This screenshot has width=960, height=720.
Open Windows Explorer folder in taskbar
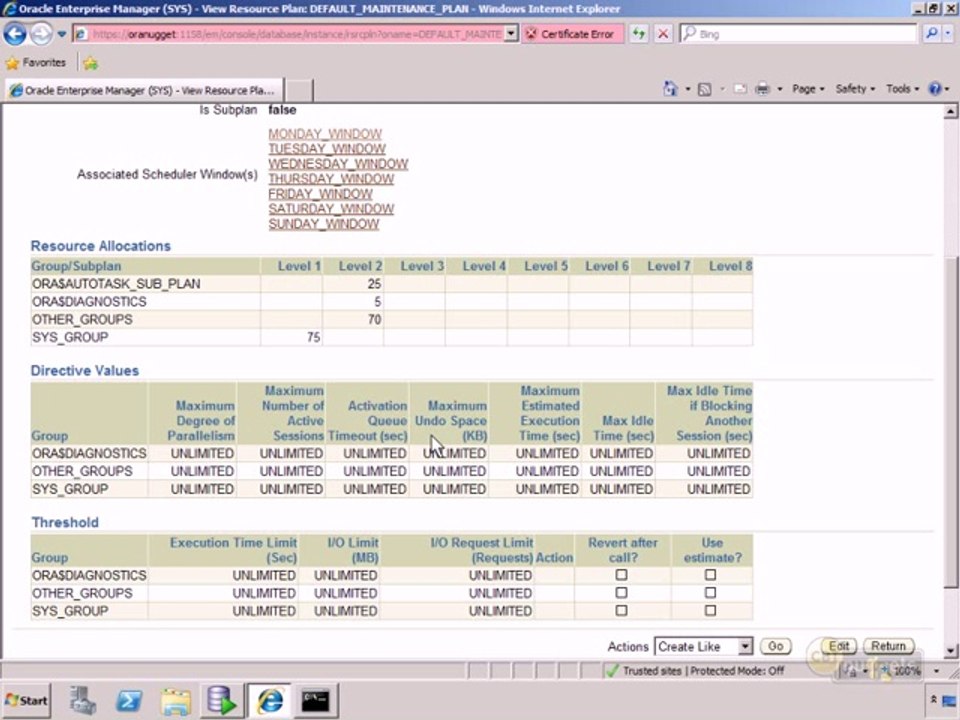pyautogui.click(x=176, y=701)
